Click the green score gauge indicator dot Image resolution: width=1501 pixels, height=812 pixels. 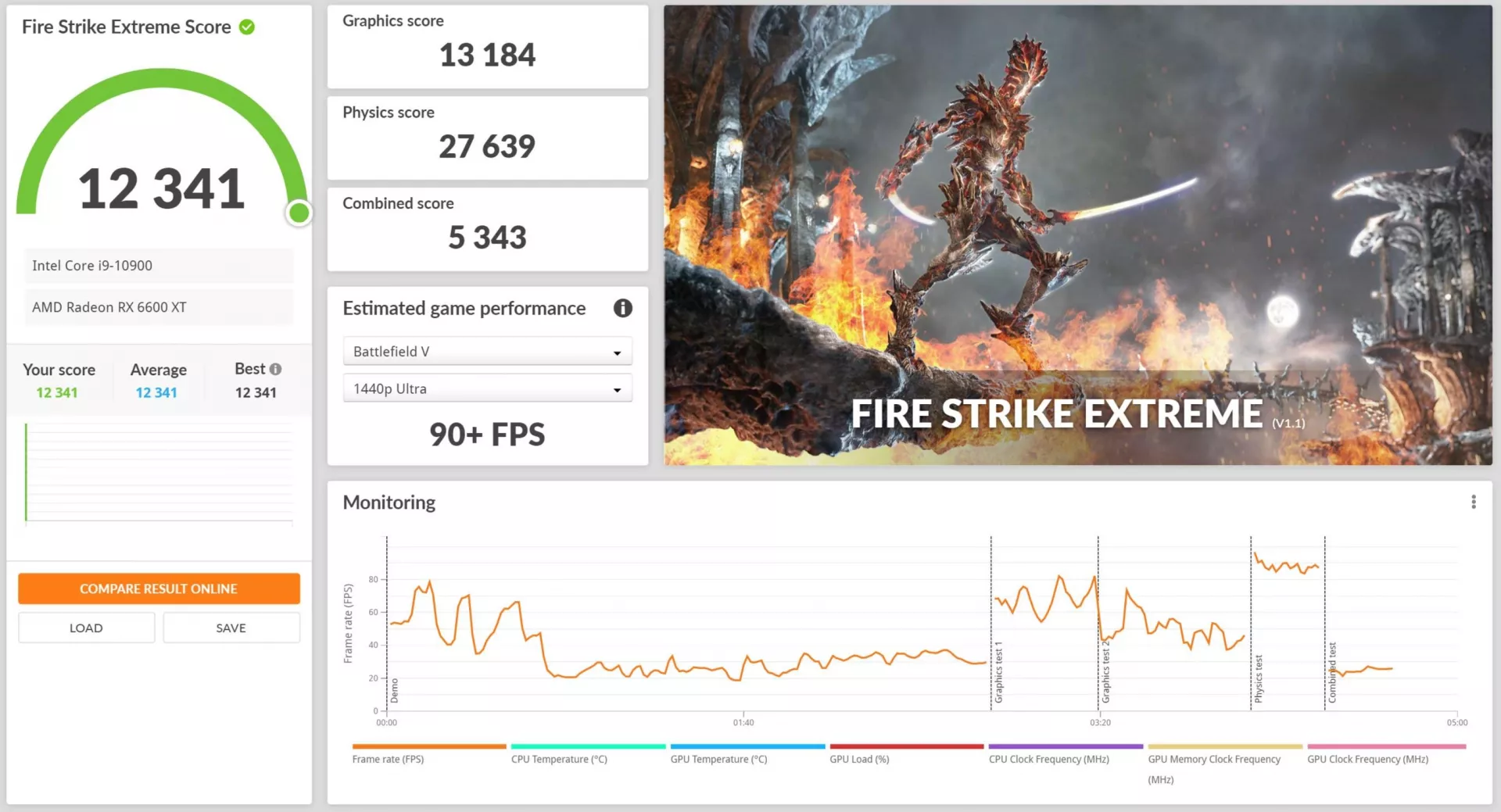coord(299,213)
